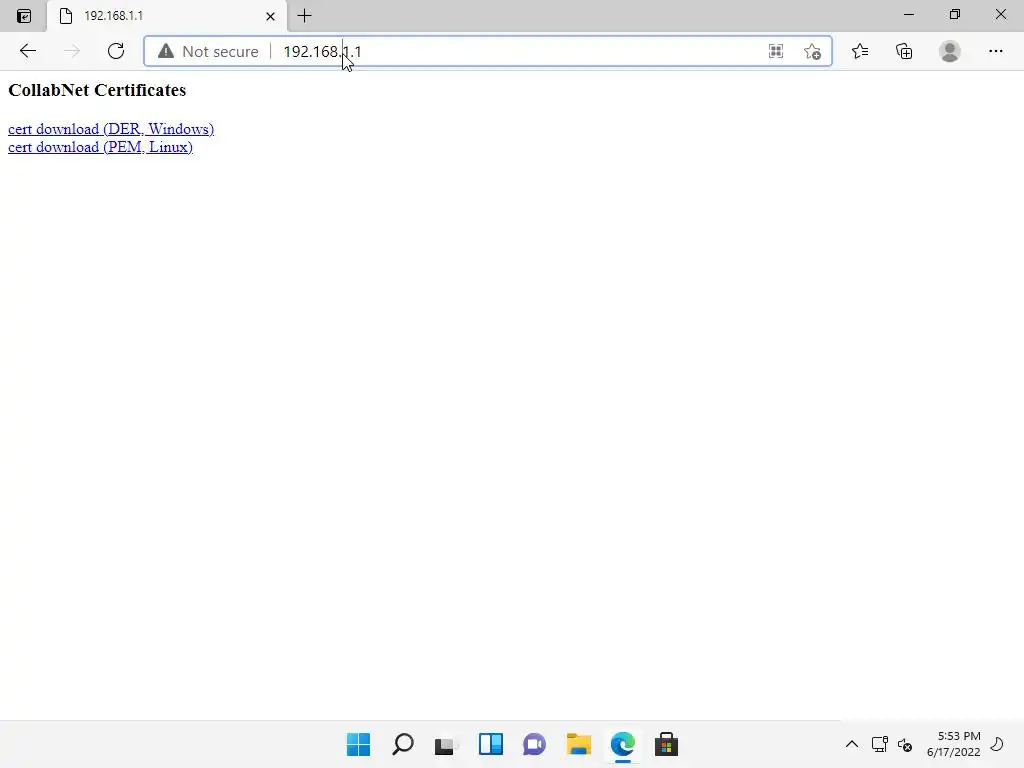This screenshot has width=1024, height=768.
Task: Open a new tab with the plus icon
Action: tap(304, 16)
